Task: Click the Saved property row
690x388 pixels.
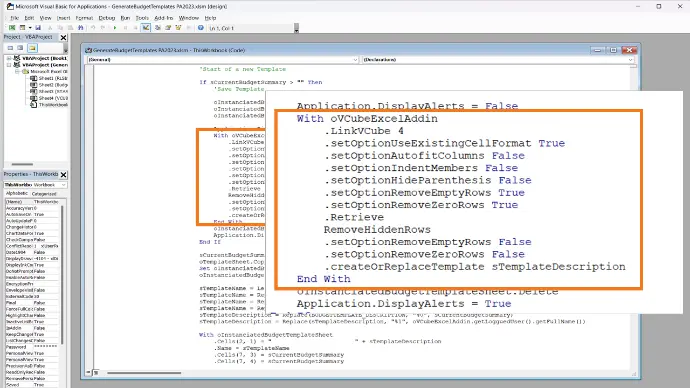Action: [x=32, y=385]
